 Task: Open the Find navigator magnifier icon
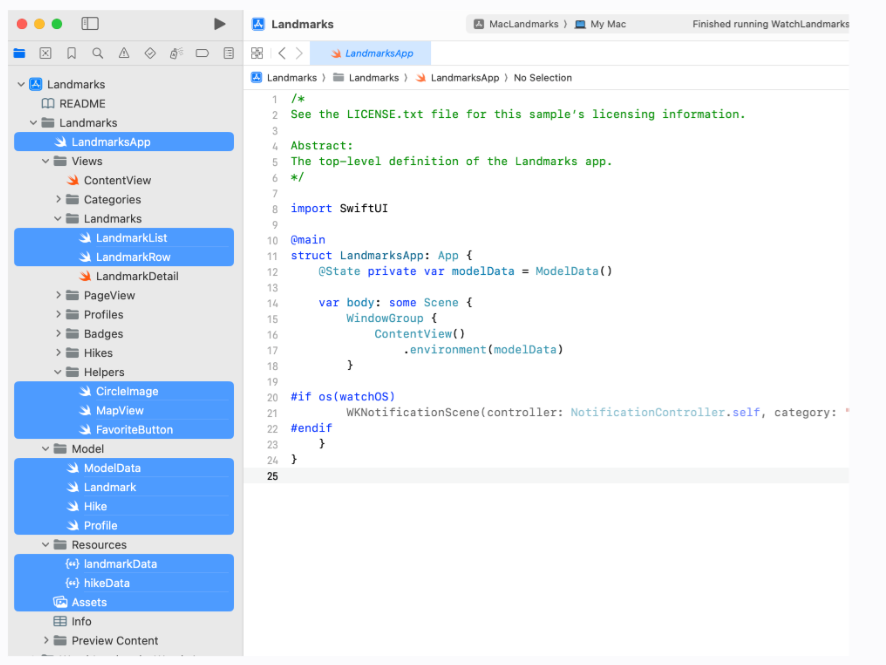[x=98, y=53]
